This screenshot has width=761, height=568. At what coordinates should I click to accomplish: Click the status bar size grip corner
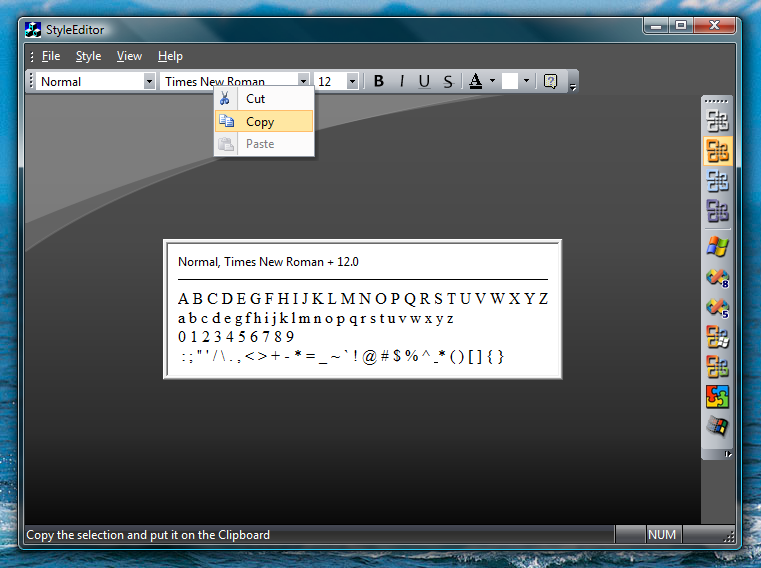[729, 536]
